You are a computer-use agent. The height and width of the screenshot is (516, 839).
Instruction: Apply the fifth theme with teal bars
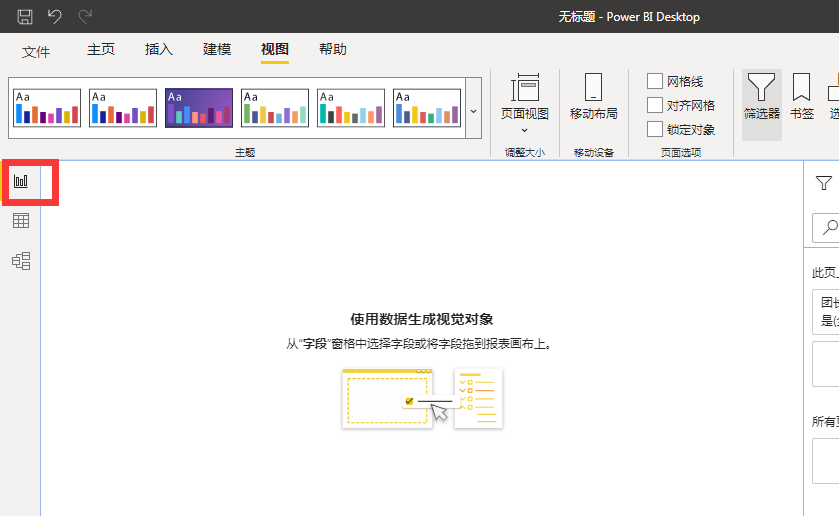tap(351, 108)
